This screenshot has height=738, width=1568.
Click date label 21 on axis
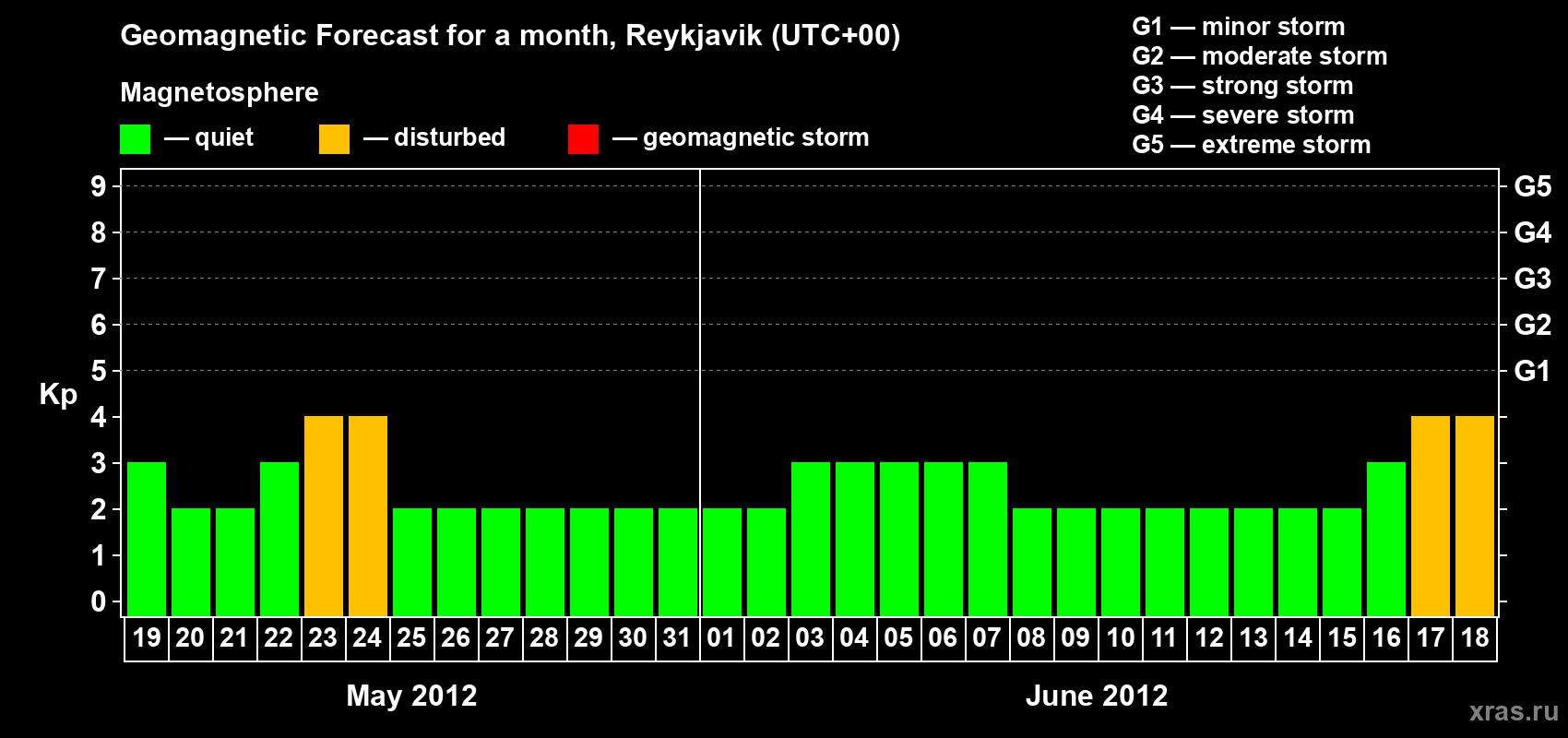tap(234, 638)
